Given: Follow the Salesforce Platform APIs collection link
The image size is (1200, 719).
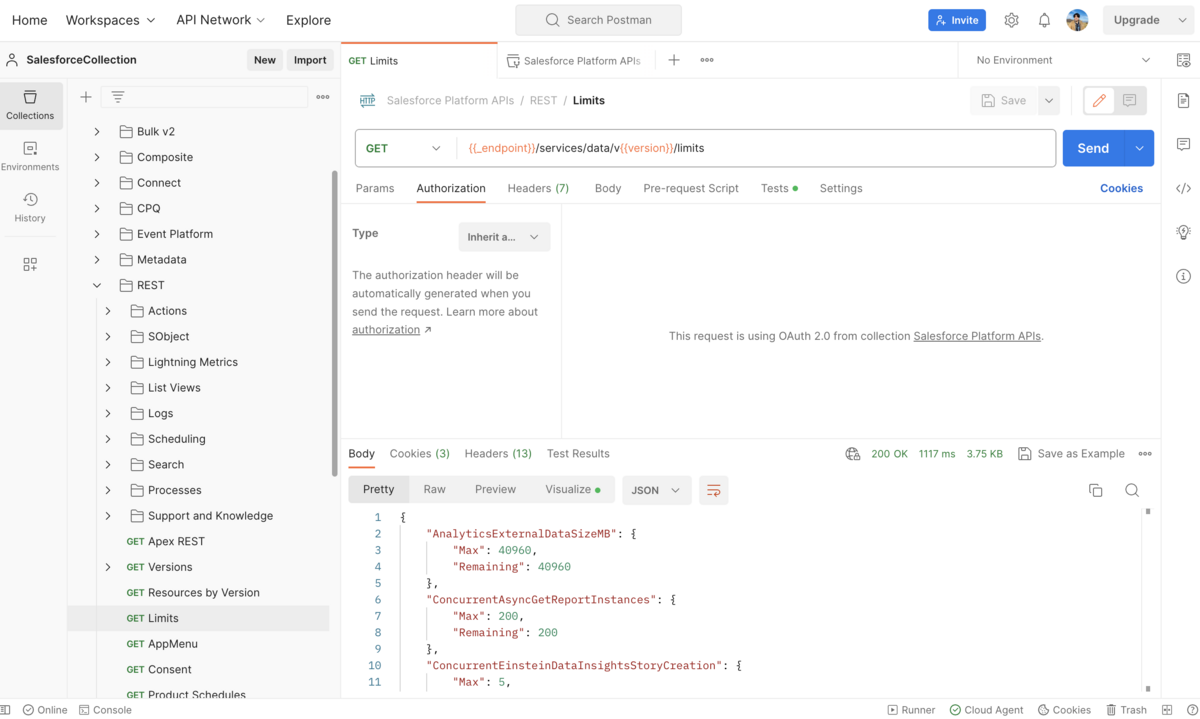Looking at the screenshot, I should point(977,337).
